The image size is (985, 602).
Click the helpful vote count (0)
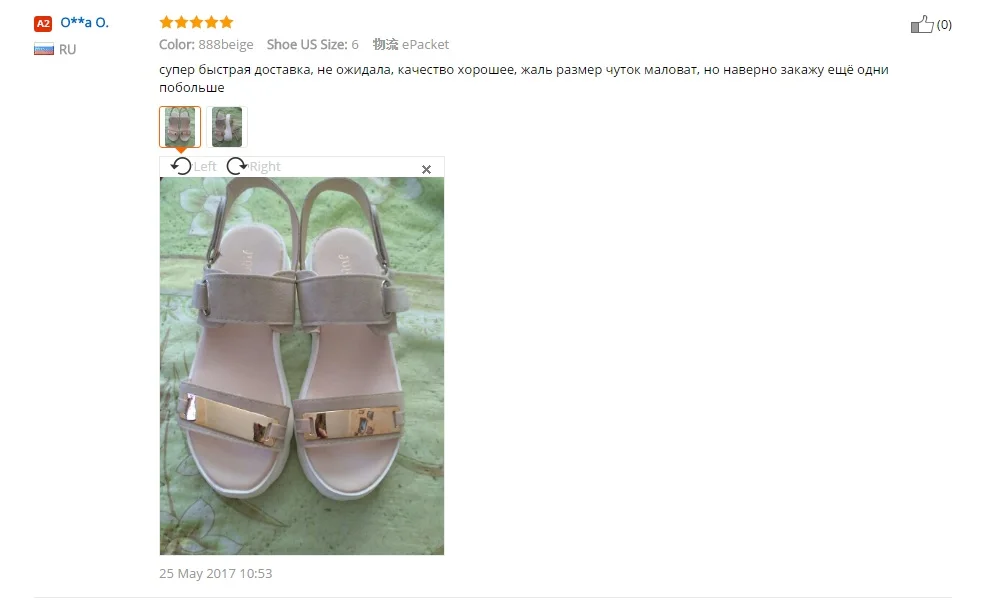[944, 25]
